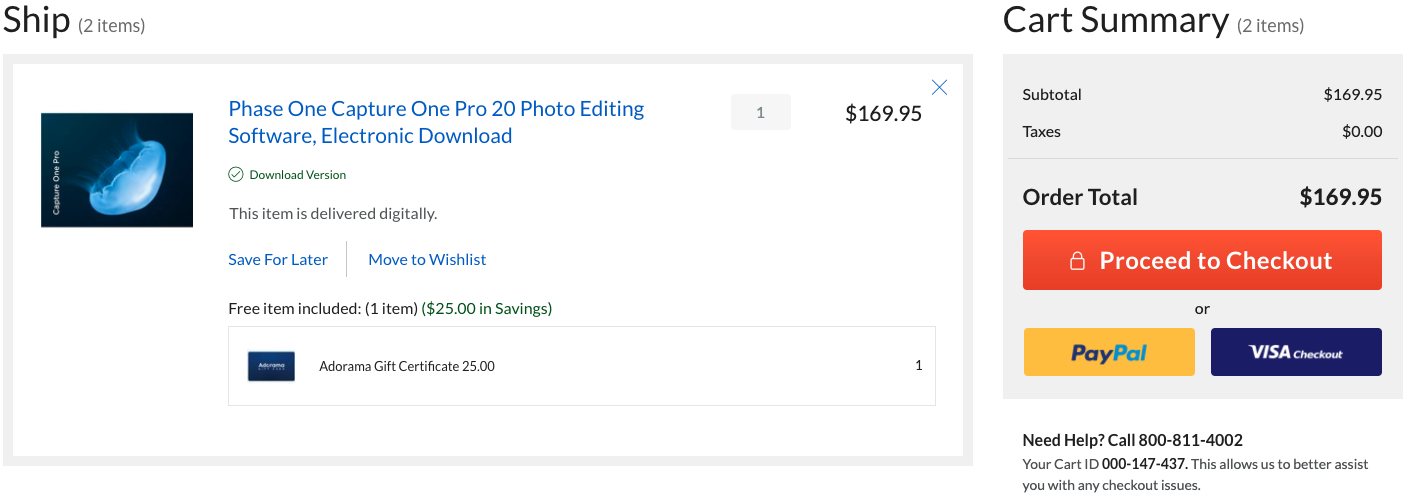The width and height of the screenshot is (1406, 499).
Task: Save the item with Save For Later
Action: click(x=278, y=260)
